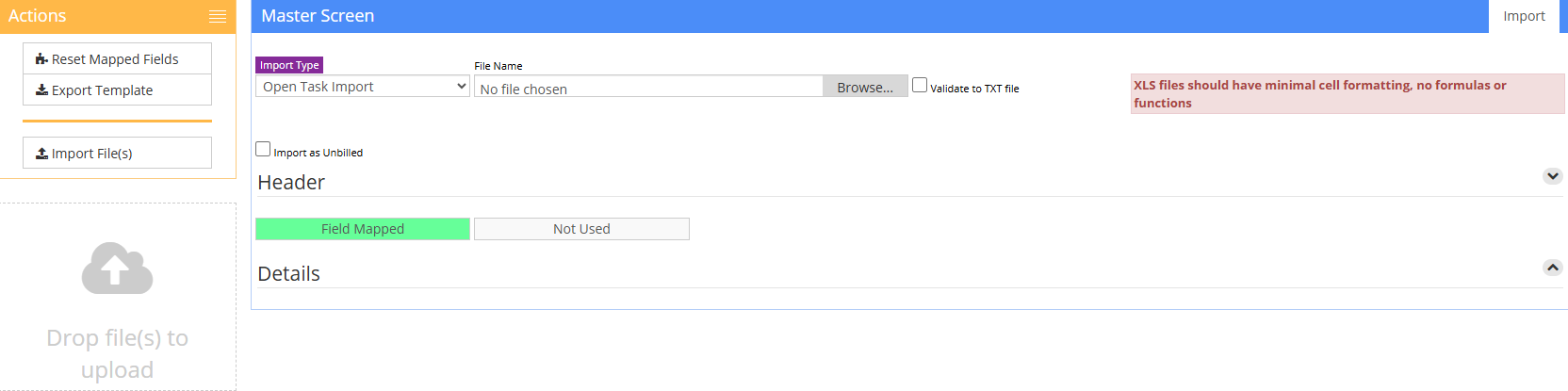Image resolution: width=1568 pixels, height=391 pixels.
Task: Click the No file chosen file field
Action: coord(649,87)
